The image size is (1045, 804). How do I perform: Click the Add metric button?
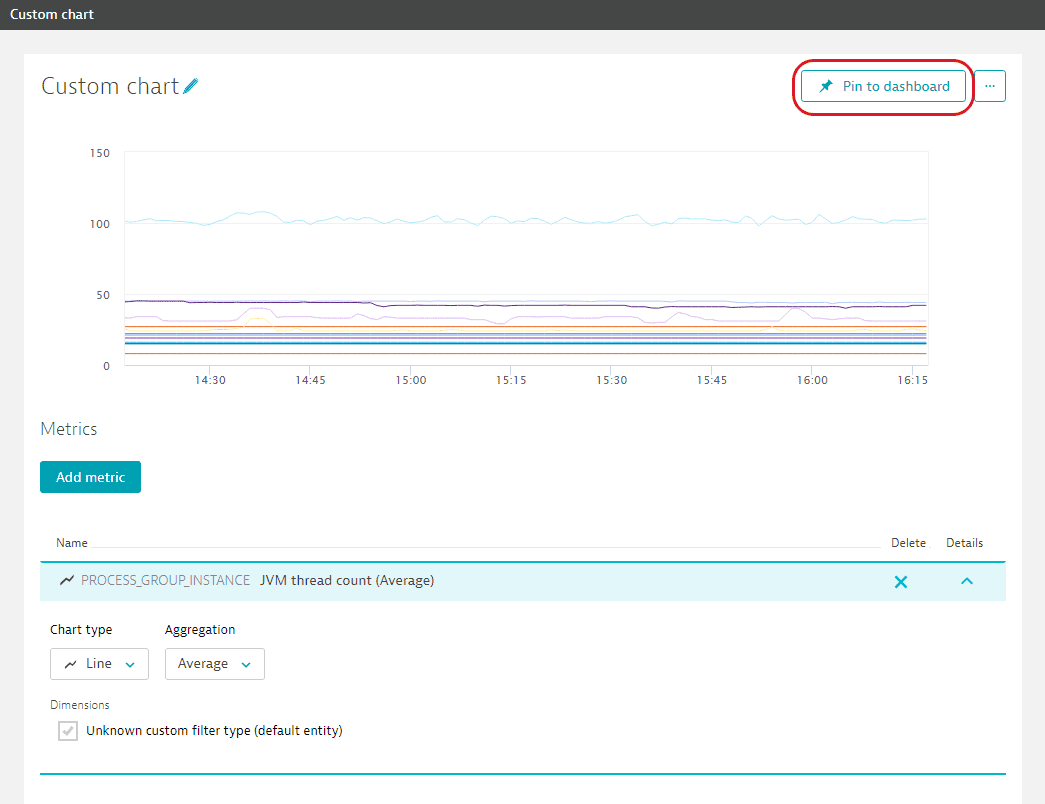(x=91, y=477)
